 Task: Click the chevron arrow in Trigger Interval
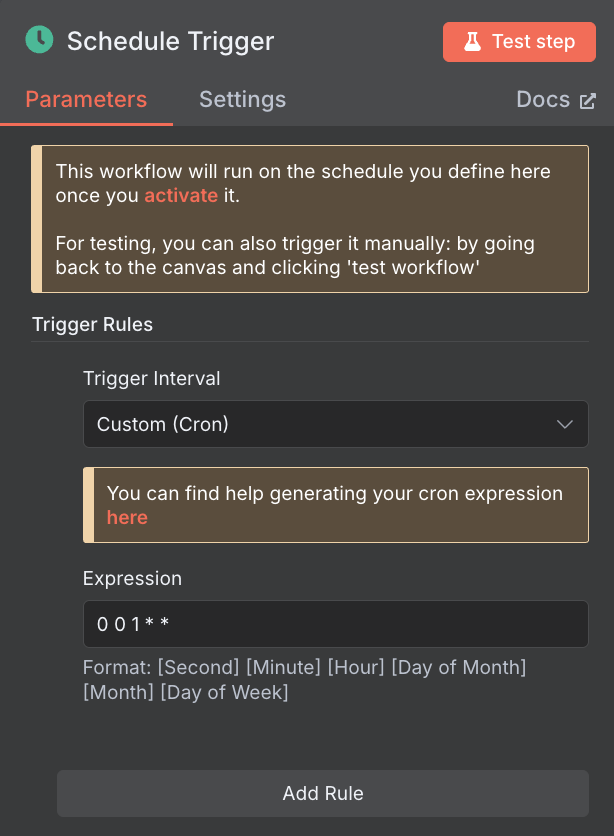pyautogui.click(x=564, y=424)
